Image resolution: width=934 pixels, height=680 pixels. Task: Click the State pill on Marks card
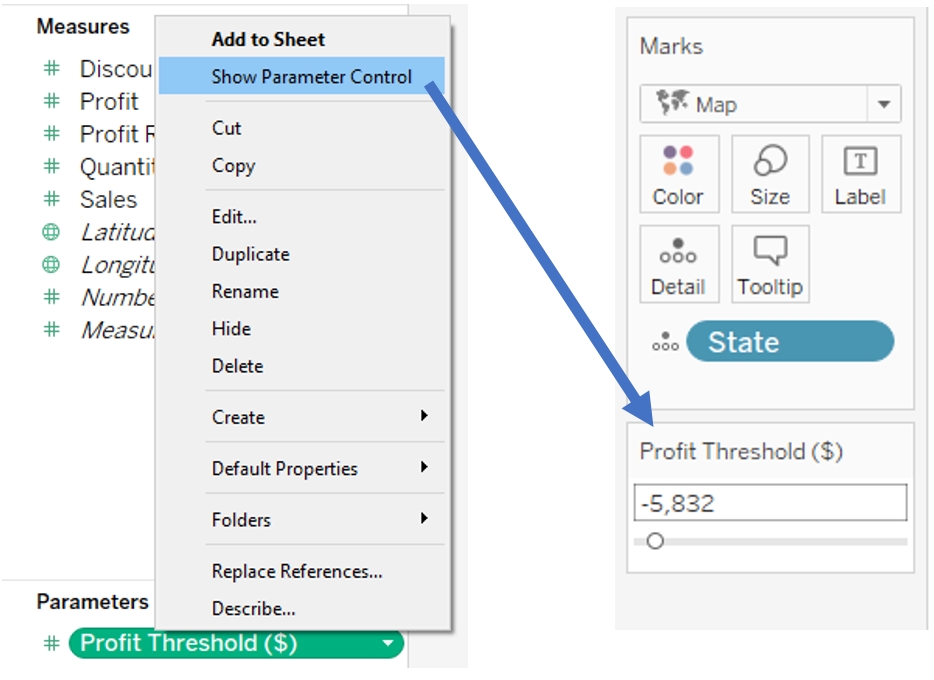789,342
